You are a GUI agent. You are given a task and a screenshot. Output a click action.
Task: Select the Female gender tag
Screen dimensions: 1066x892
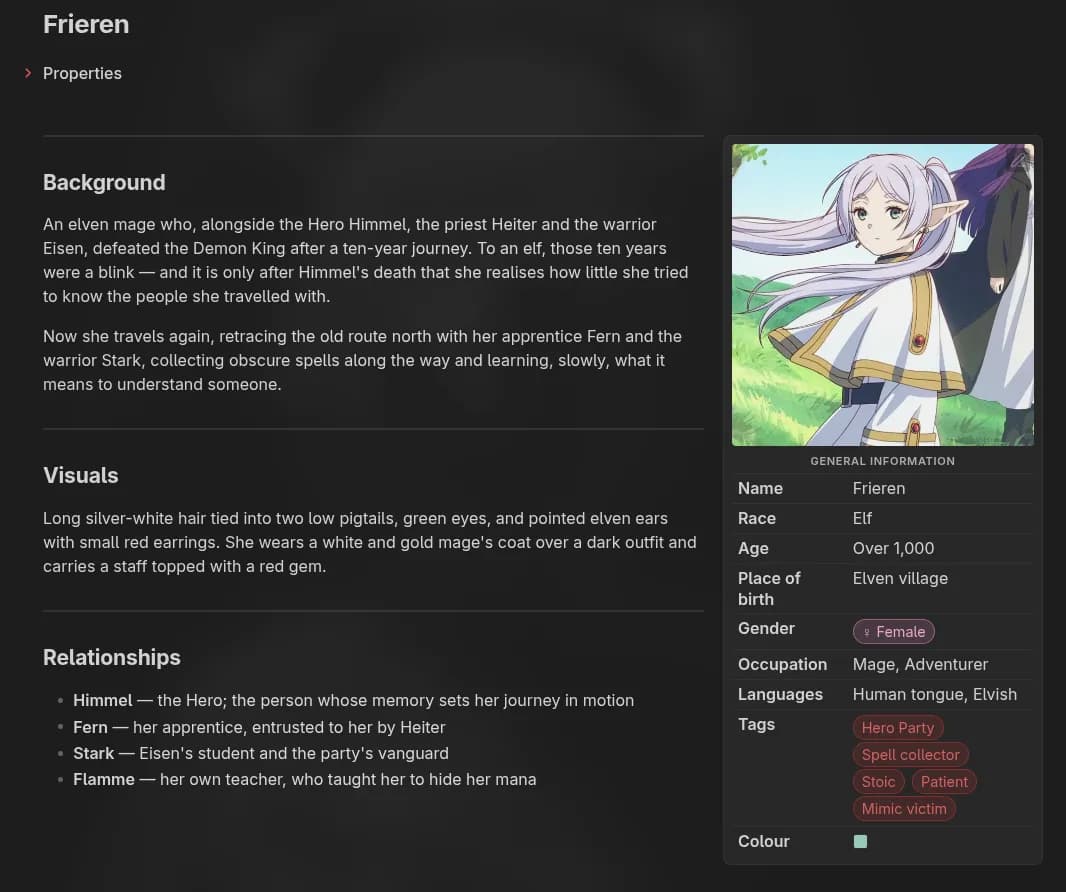(x=893, y=632)
